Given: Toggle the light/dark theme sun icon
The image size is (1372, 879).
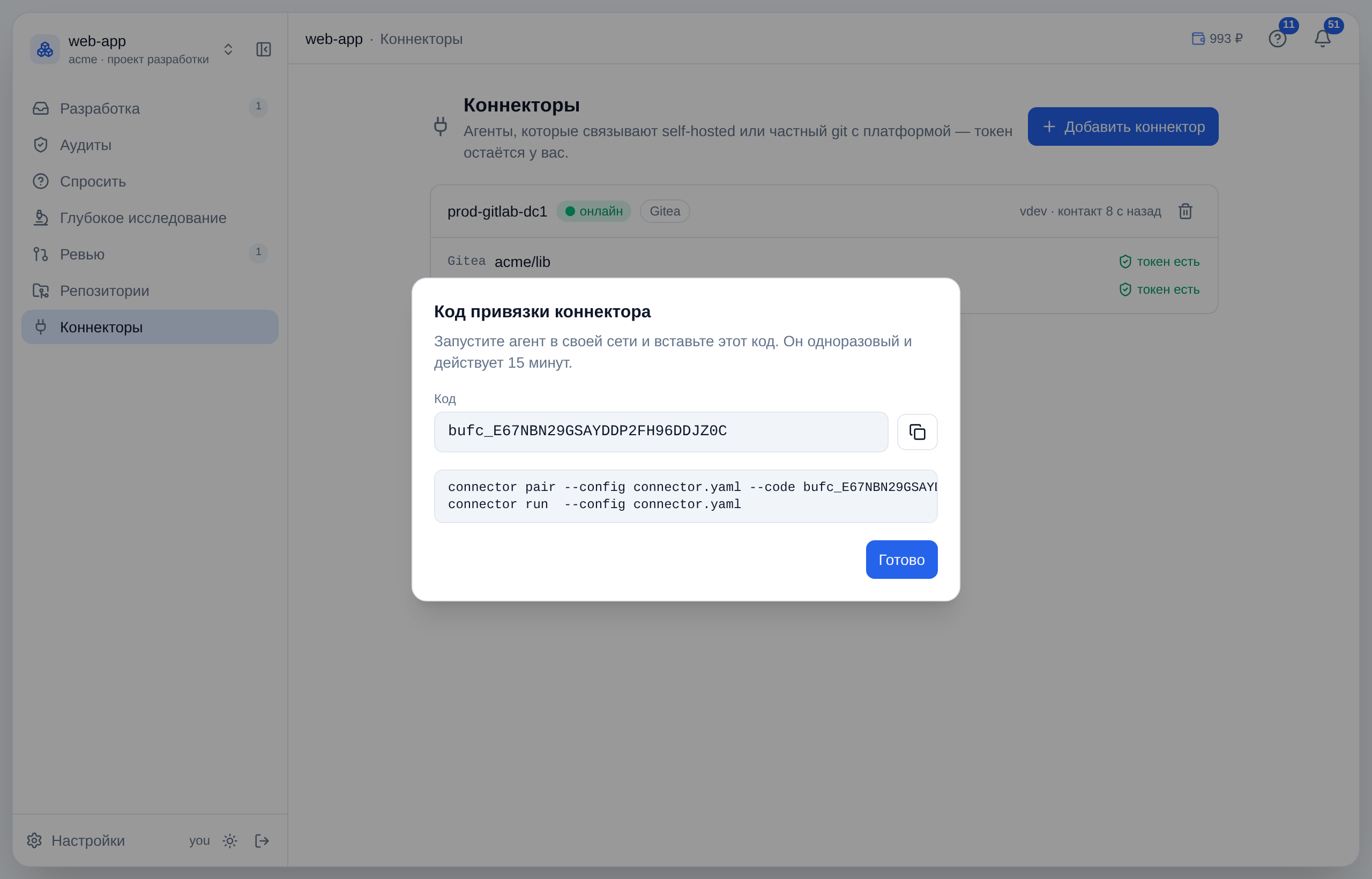Looking at the screenshot, I should point(230,841).
